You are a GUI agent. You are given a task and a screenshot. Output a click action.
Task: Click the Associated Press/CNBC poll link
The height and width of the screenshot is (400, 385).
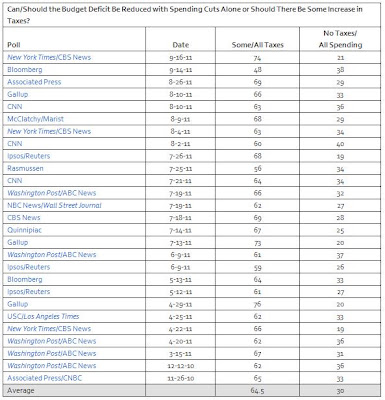click(x=44, y=378)
